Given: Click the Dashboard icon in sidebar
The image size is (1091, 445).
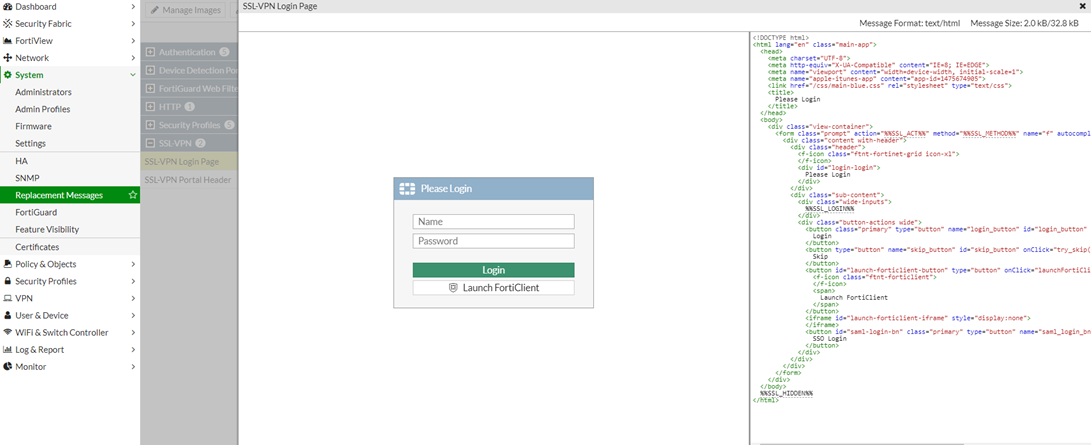Looking at the screenshot, I should tap(8, 6).
